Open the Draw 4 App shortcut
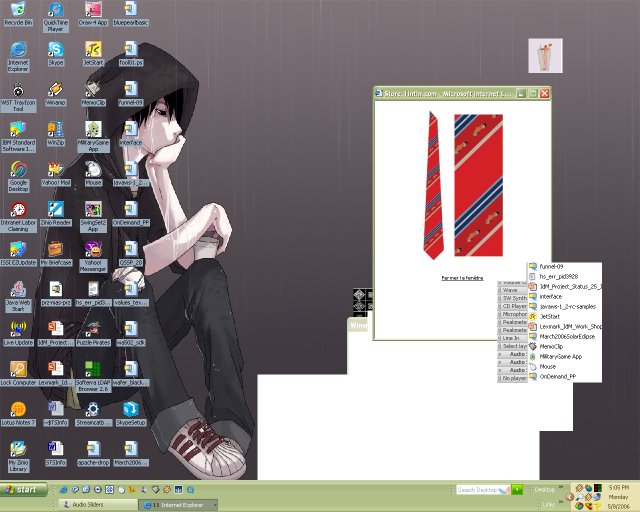The image size is (640, 512). pos(93,13)
